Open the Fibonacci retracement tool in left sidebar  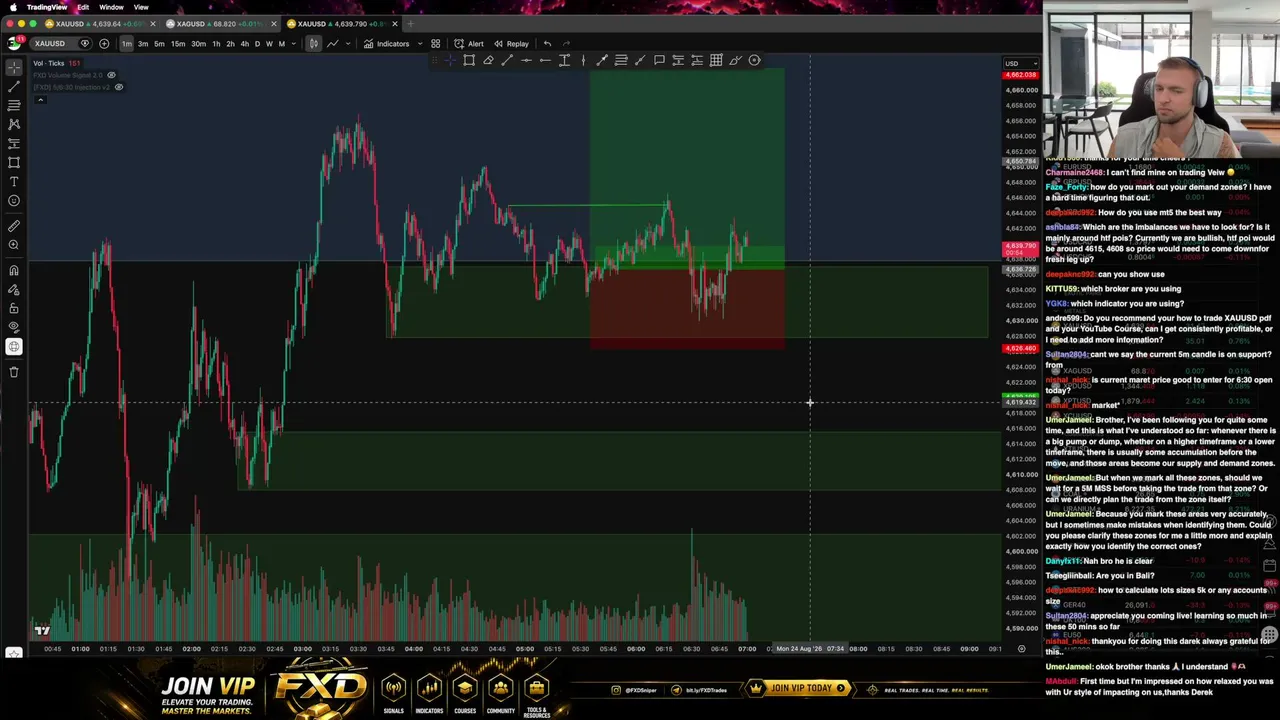pyautogui.click(x=14, y=105)
